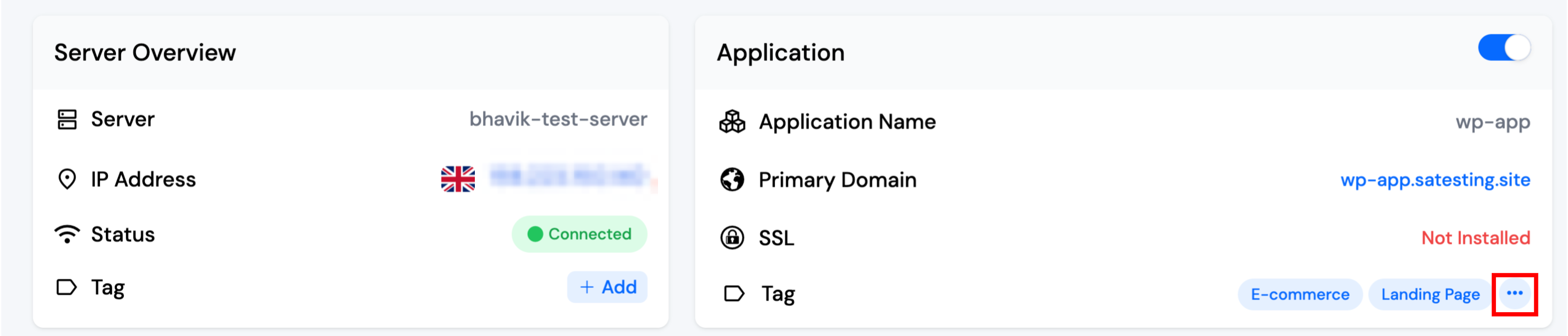Select the E-commerce tag chip
The width and height of the screenshot is (1568, 336).
point(1300,295)
